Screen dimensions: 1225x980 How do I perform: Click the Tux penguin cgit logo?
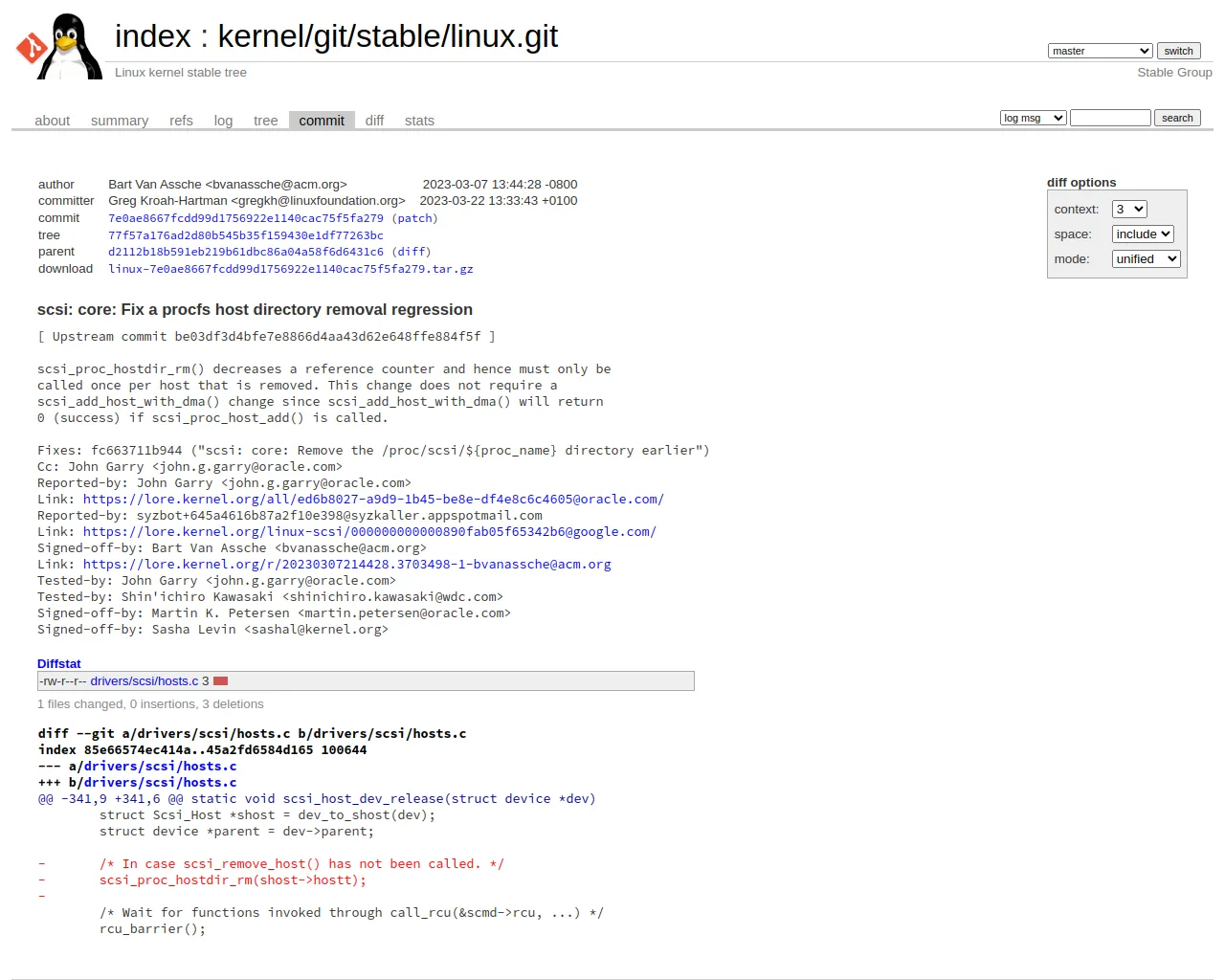(x=59, y=46)
